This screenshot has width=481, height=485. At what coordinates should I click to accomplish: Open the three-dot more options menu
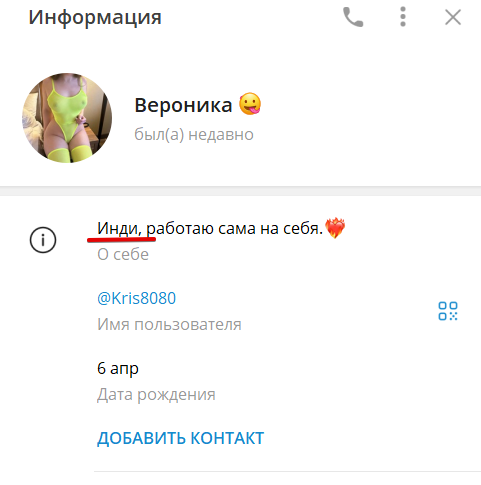click(x=403, y=17)
